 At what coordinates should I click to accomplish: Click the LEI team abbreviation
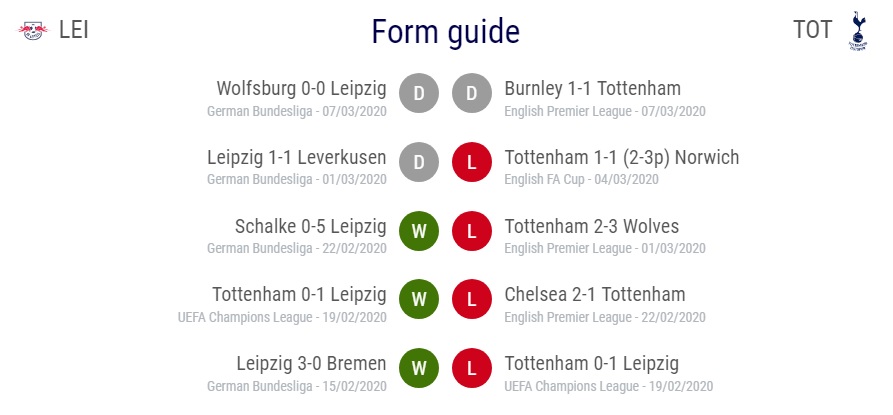[x=73, y=30]
